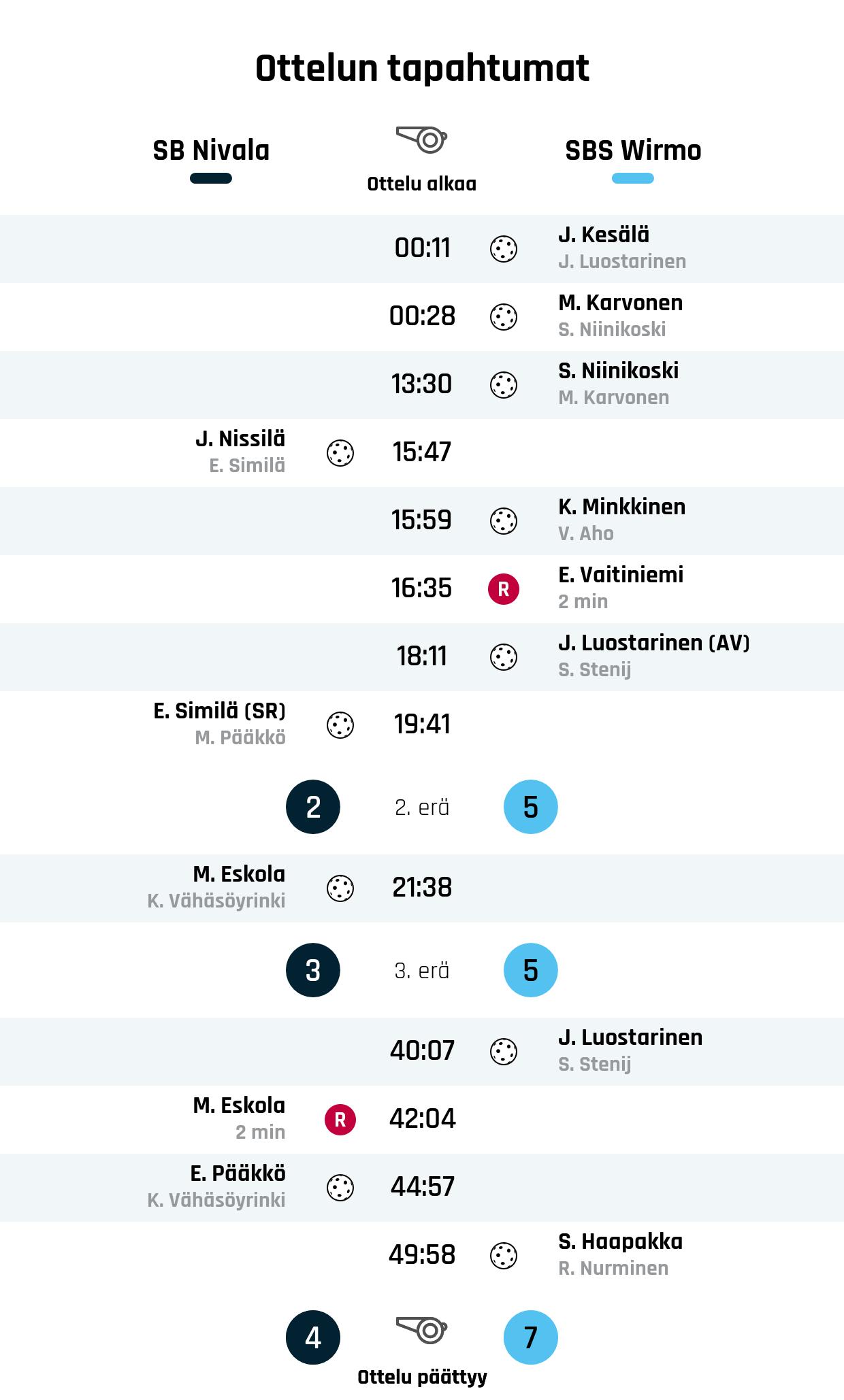The width and height of the screenshot is (844, 1400).
Task: Click the goal ball icon at 00:11
Action: [x=504, y=249]
